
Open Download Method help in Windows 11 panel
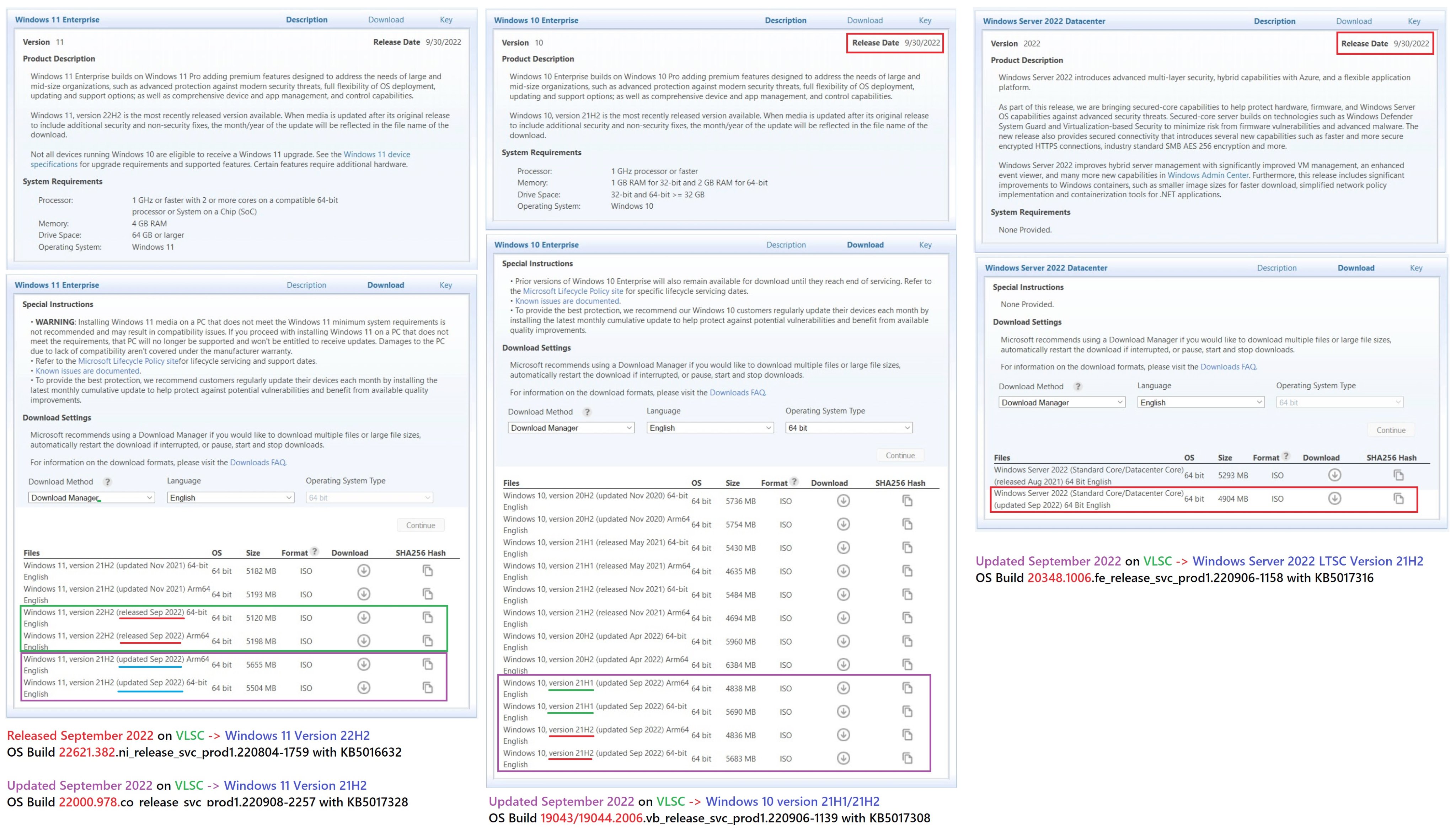click(107, 482)
